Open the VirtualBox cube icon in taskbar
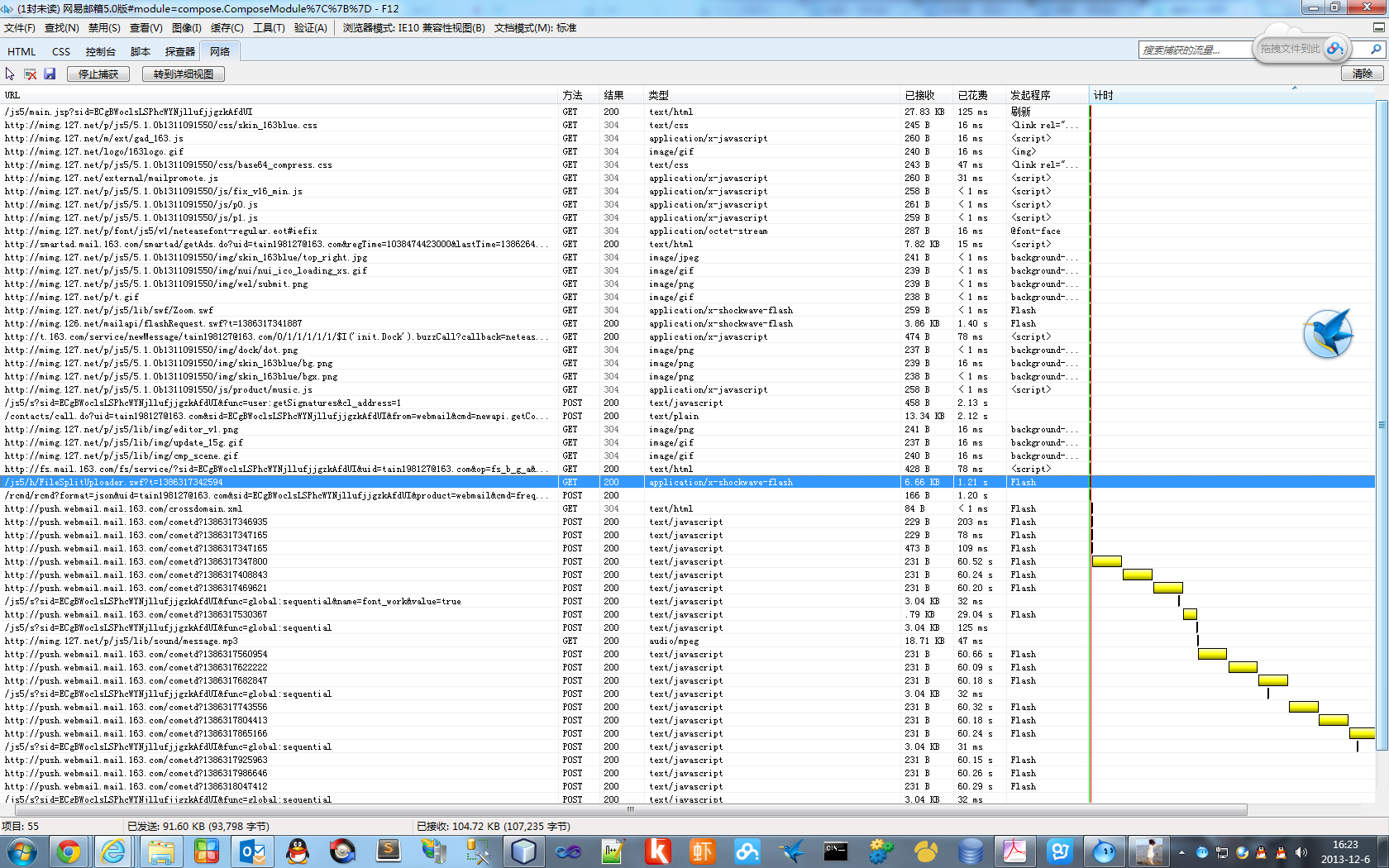The image size is (1389, 868). click(x=523, y=851)
